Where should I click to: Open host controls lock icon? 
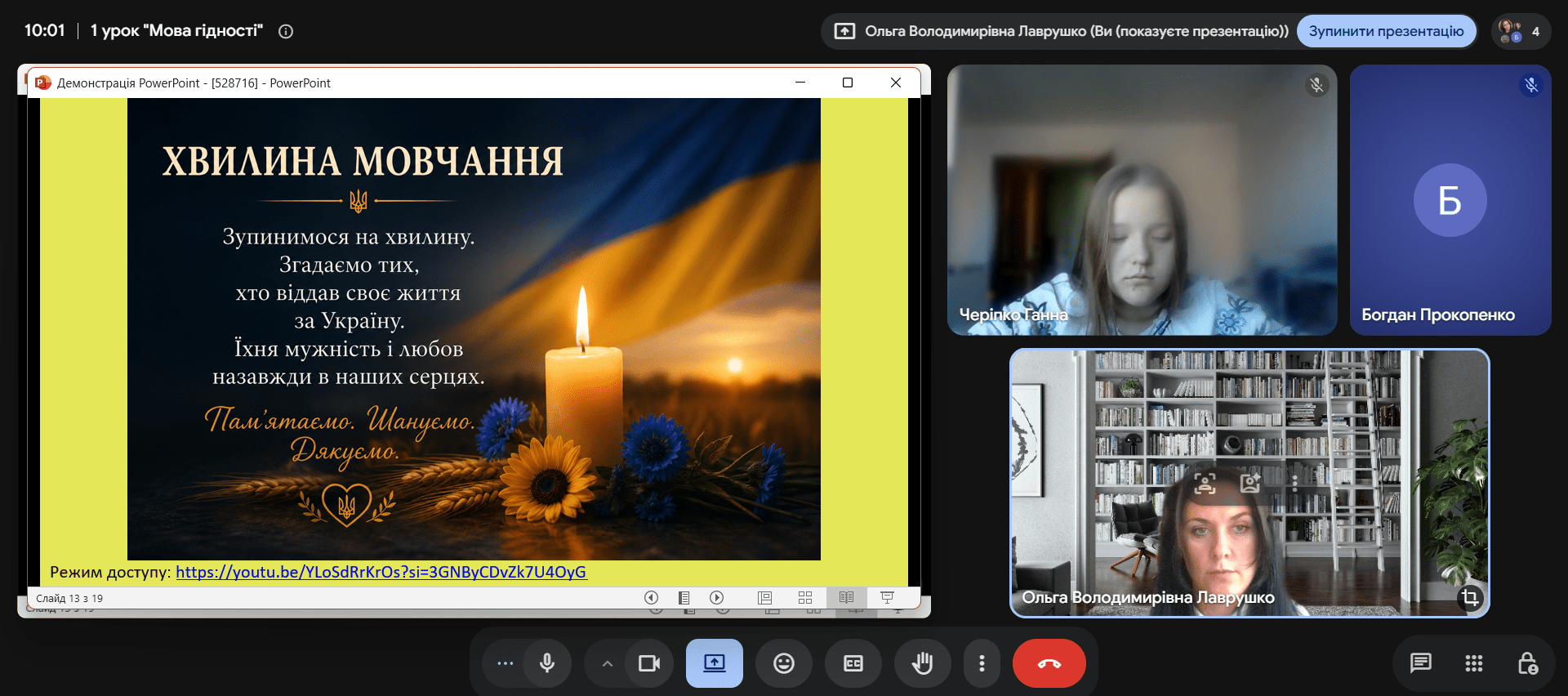click(x=1527, y=663)
